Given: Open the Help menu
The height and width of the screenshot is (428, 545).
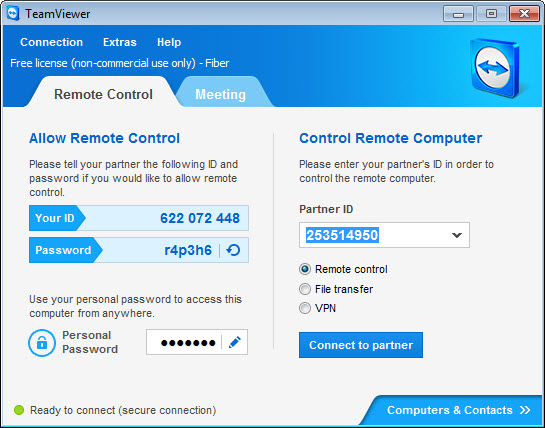Looking at the screenshot, I should pyautogui.click(x=169, y=42).
